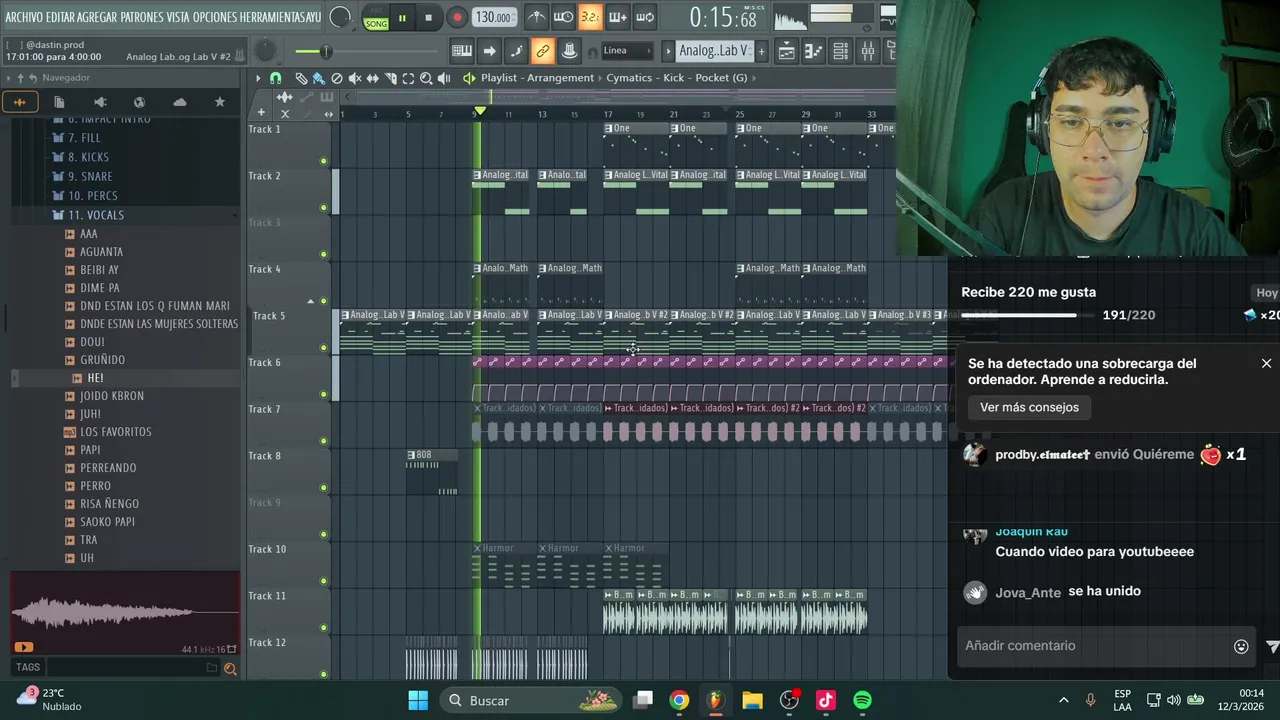Open the VISTA menu
The width and height of the screenshot is (1280, 720).
(178, 17)
